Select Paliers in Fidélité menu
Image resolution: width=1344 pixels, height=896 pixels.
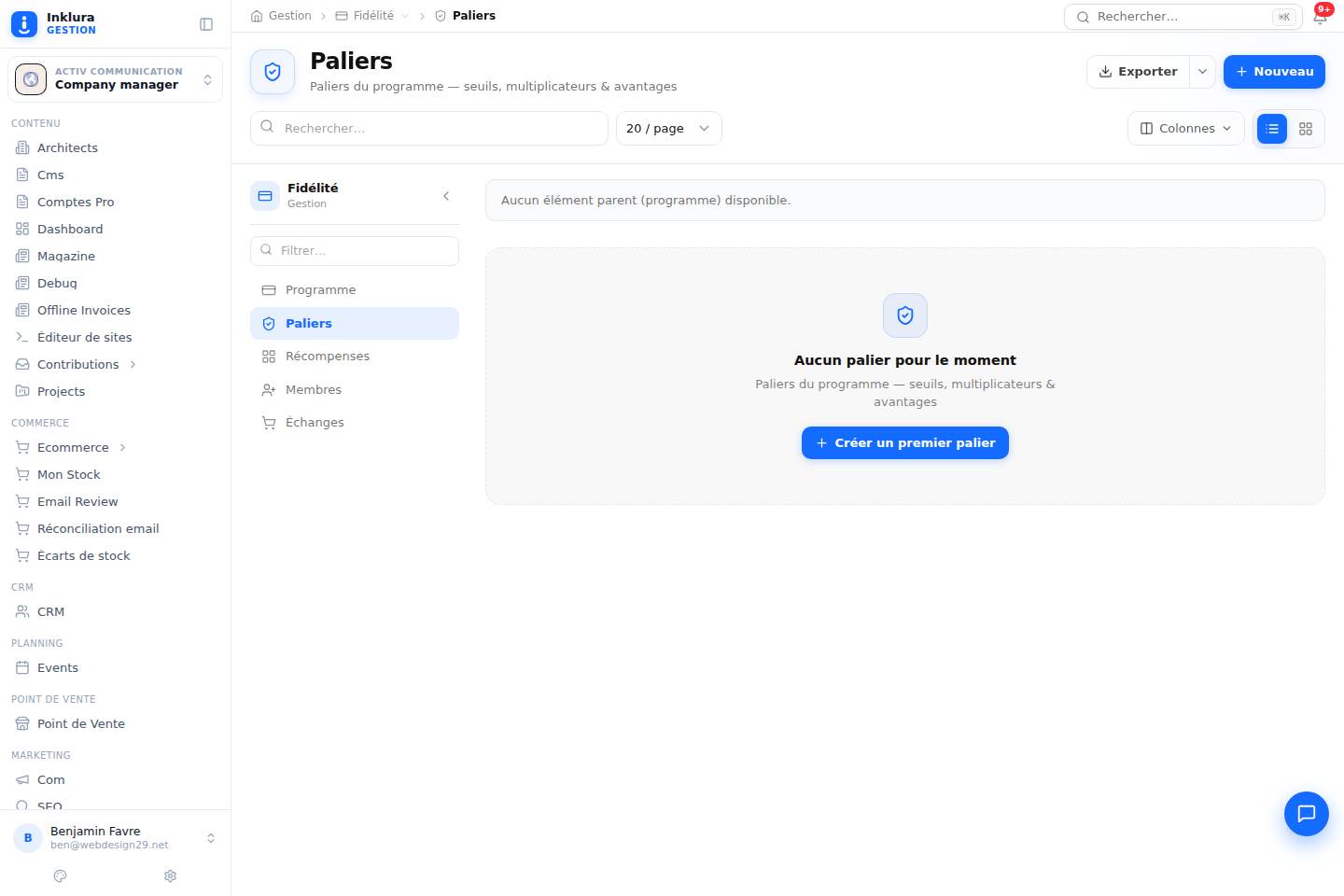(x=354, y=323)
